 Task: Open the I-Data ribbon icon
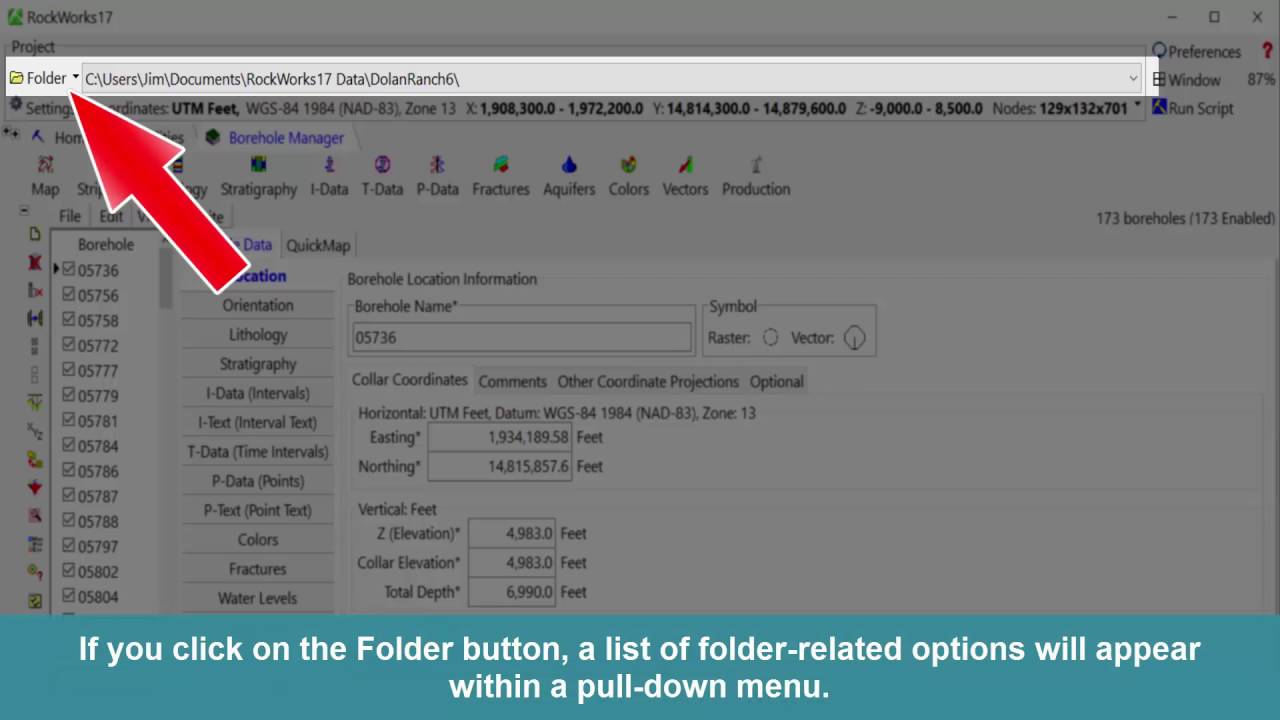(329, 175)
